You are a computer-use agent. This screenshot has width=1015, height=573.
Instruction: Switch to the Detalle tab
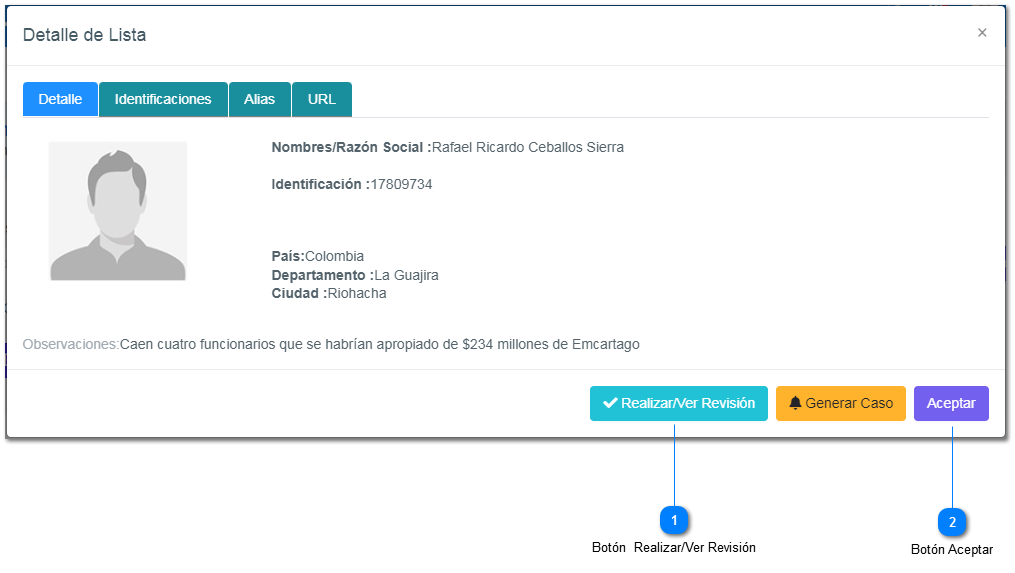click(60, 99)
